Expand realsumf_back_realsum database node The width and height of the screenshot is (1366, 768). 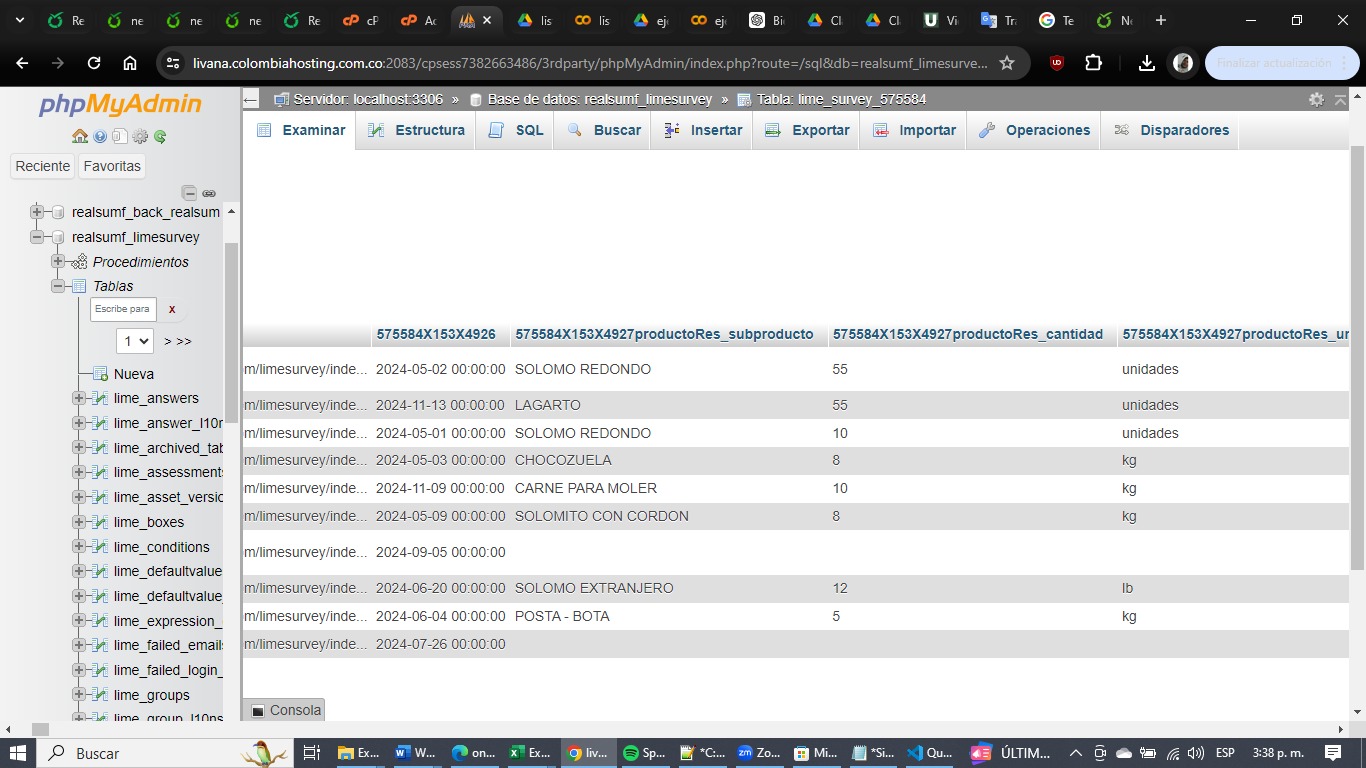click(x=37, y=212)
